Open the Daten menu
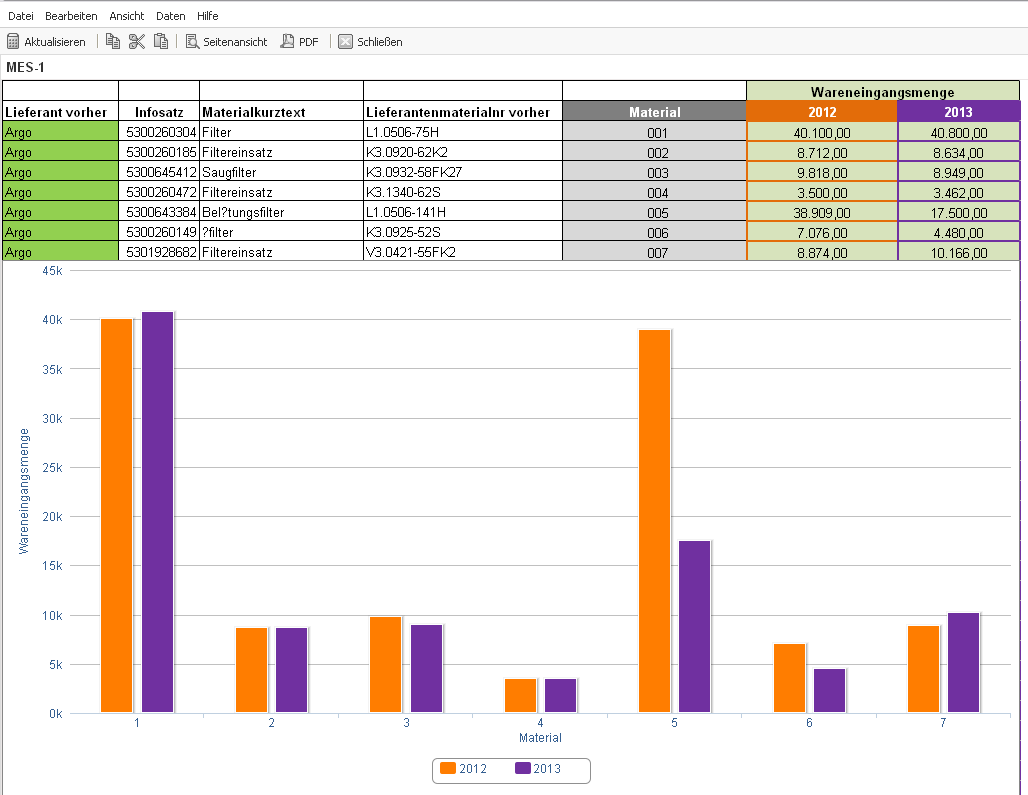Image resolution: width=1028 pixels, height=795 pixels. (170, 16)
